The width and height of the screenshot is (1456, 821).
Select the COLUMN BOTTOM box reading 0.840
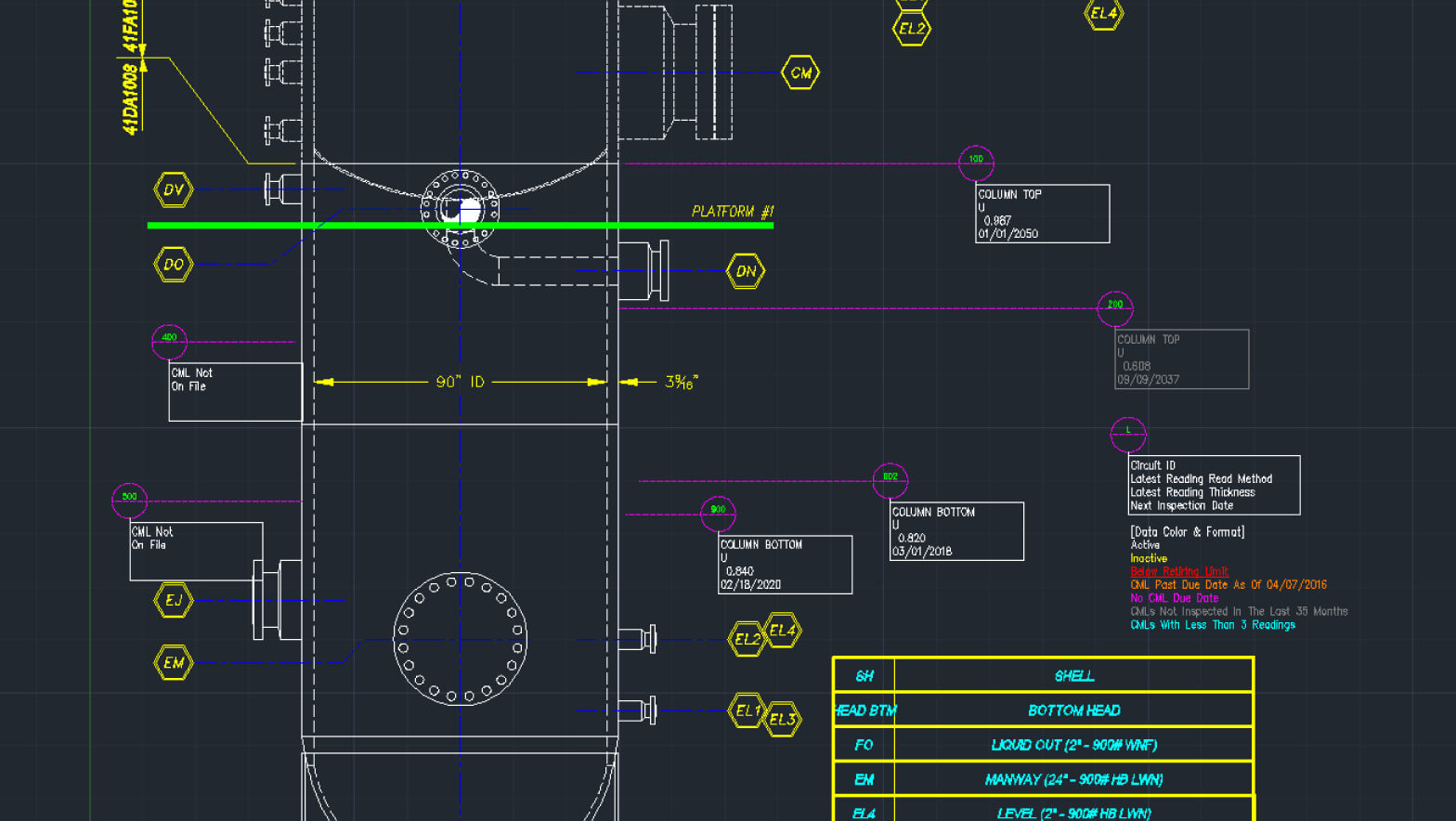tap(786, 565)
